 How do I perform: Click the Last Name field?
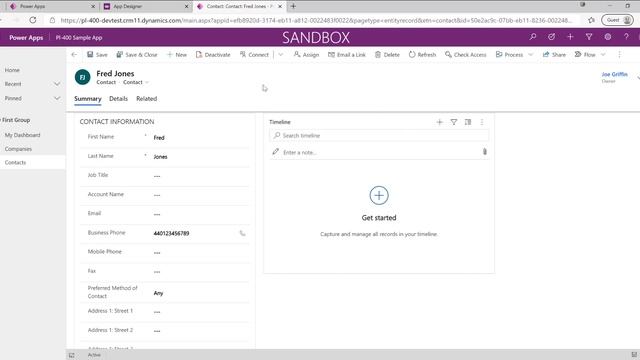[200, 157]
